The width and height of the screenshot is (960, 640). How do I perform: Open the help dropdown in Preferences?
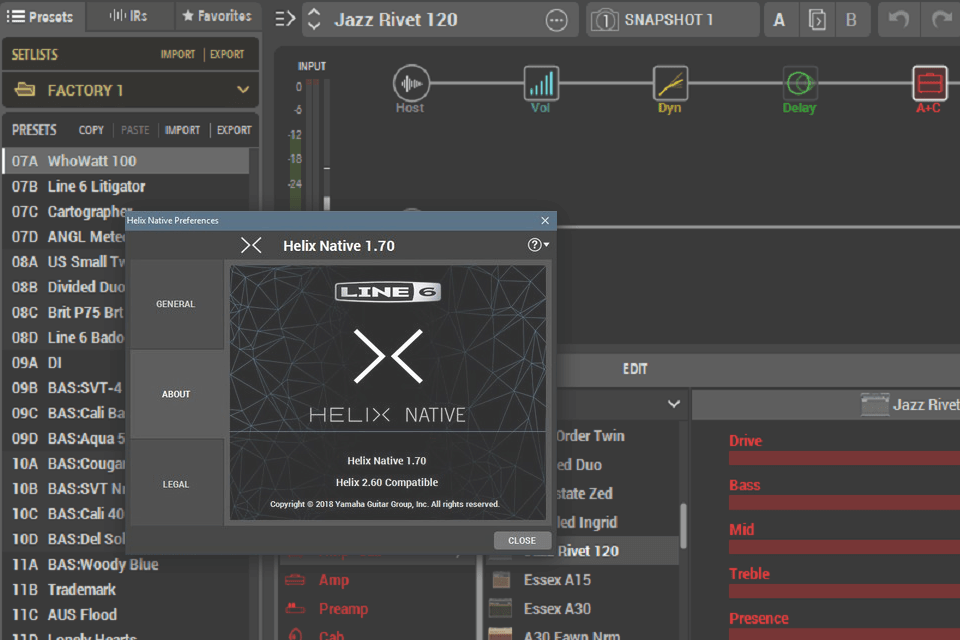(538, 245)
